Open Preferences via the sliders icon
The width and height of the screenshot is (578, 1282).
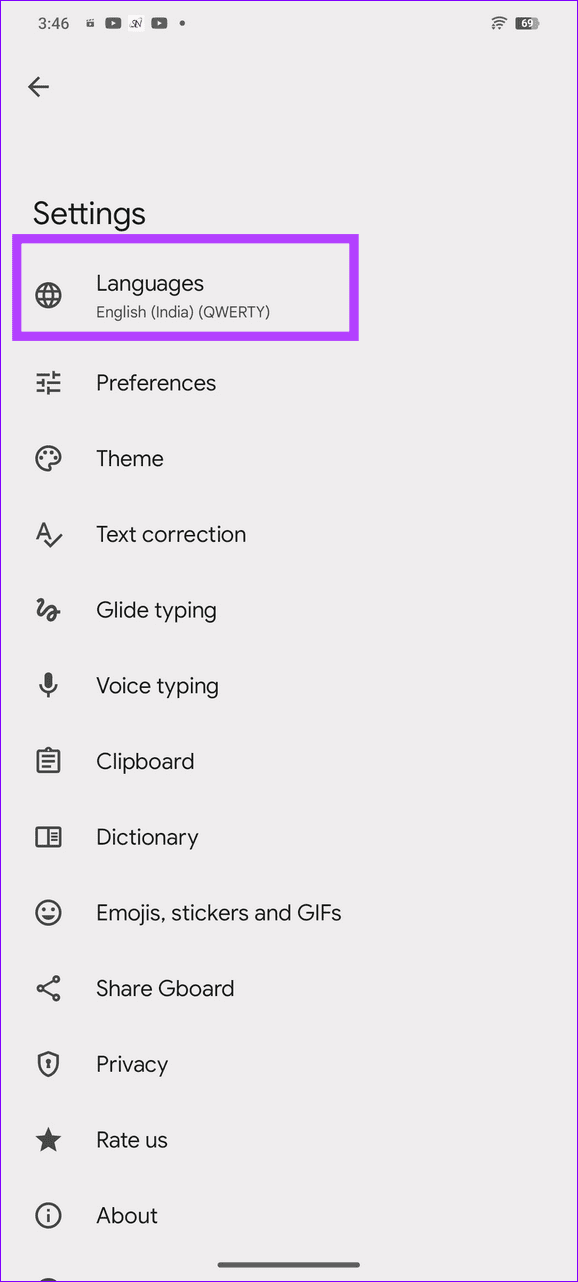[48, 382]
